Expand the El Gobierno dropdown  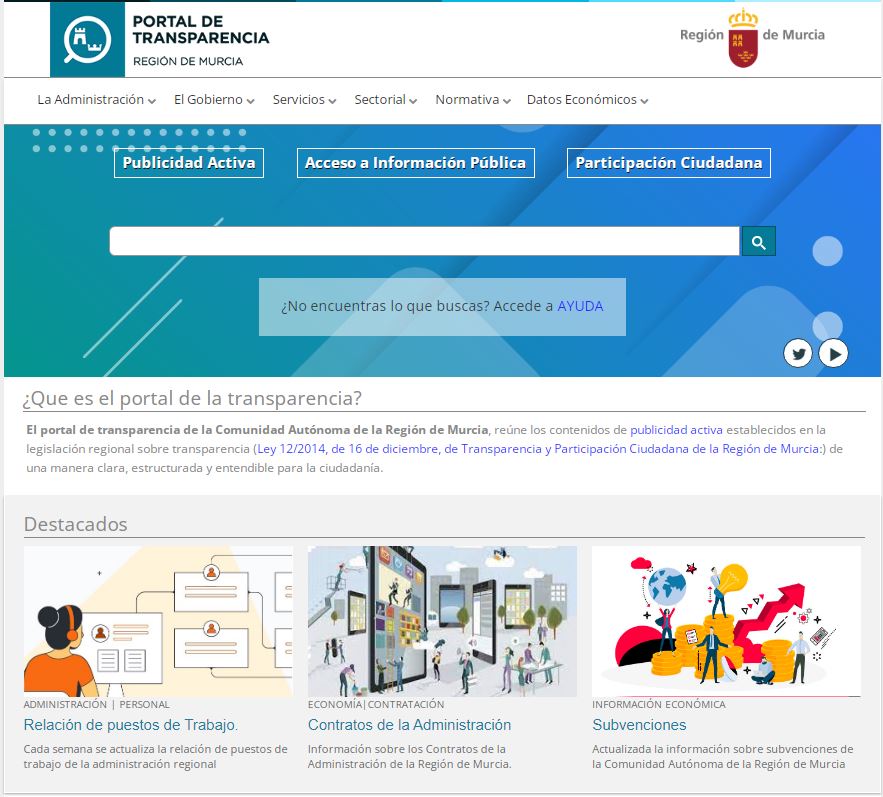click(x=213, y=100)
